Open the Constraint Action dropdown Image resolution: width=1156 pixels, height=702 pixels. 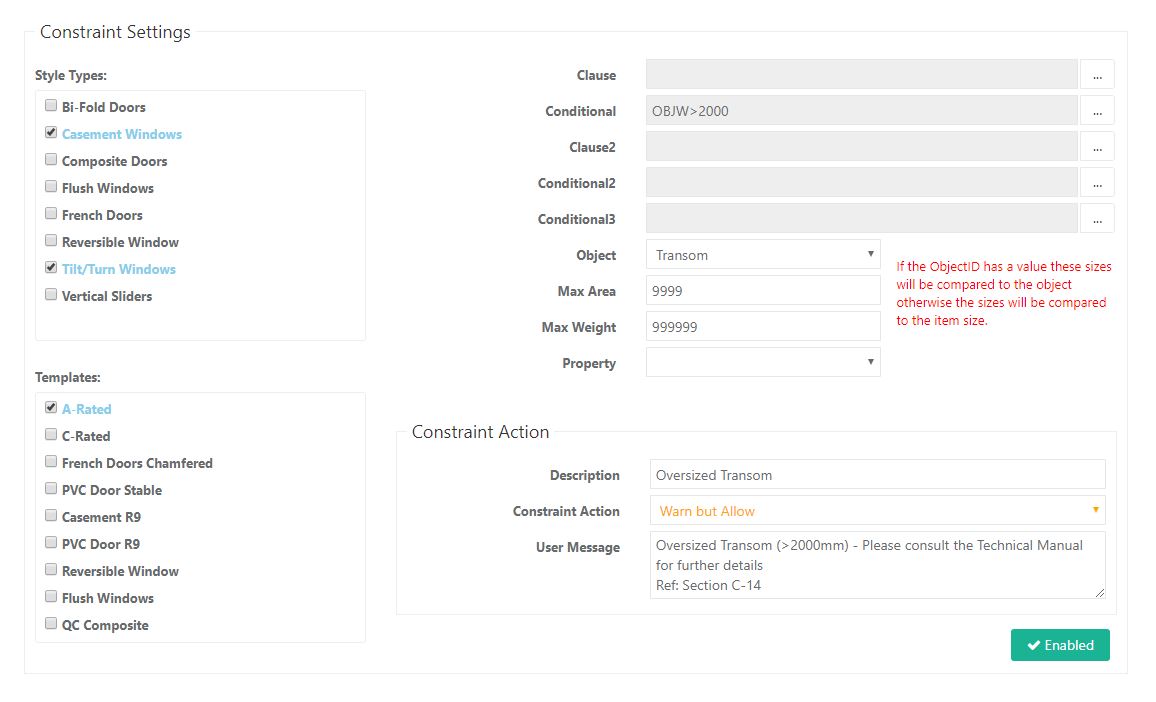877,511
